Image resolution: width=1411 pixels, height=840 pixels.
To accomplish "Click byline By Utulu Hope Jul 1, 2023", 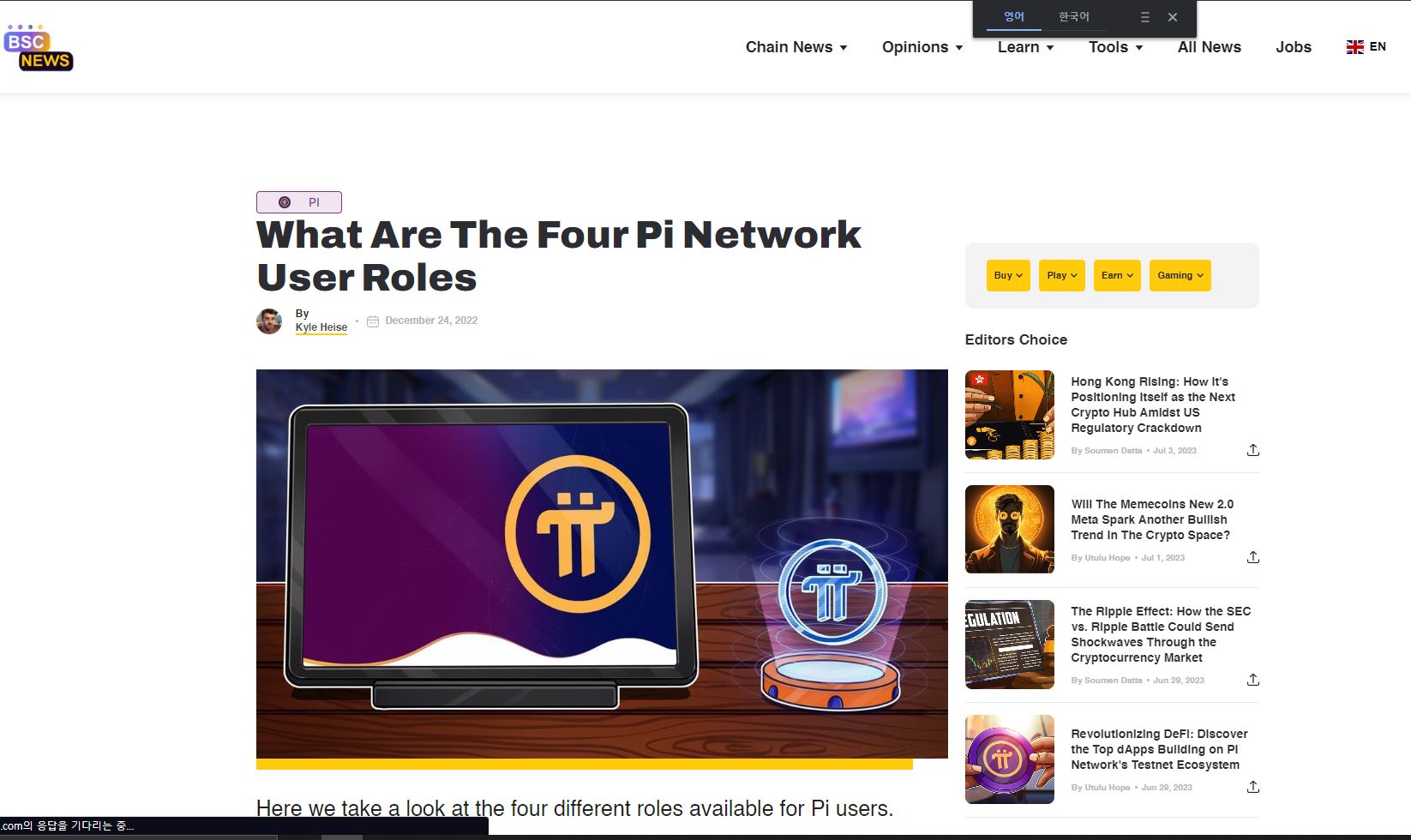I will point(1127,558).
